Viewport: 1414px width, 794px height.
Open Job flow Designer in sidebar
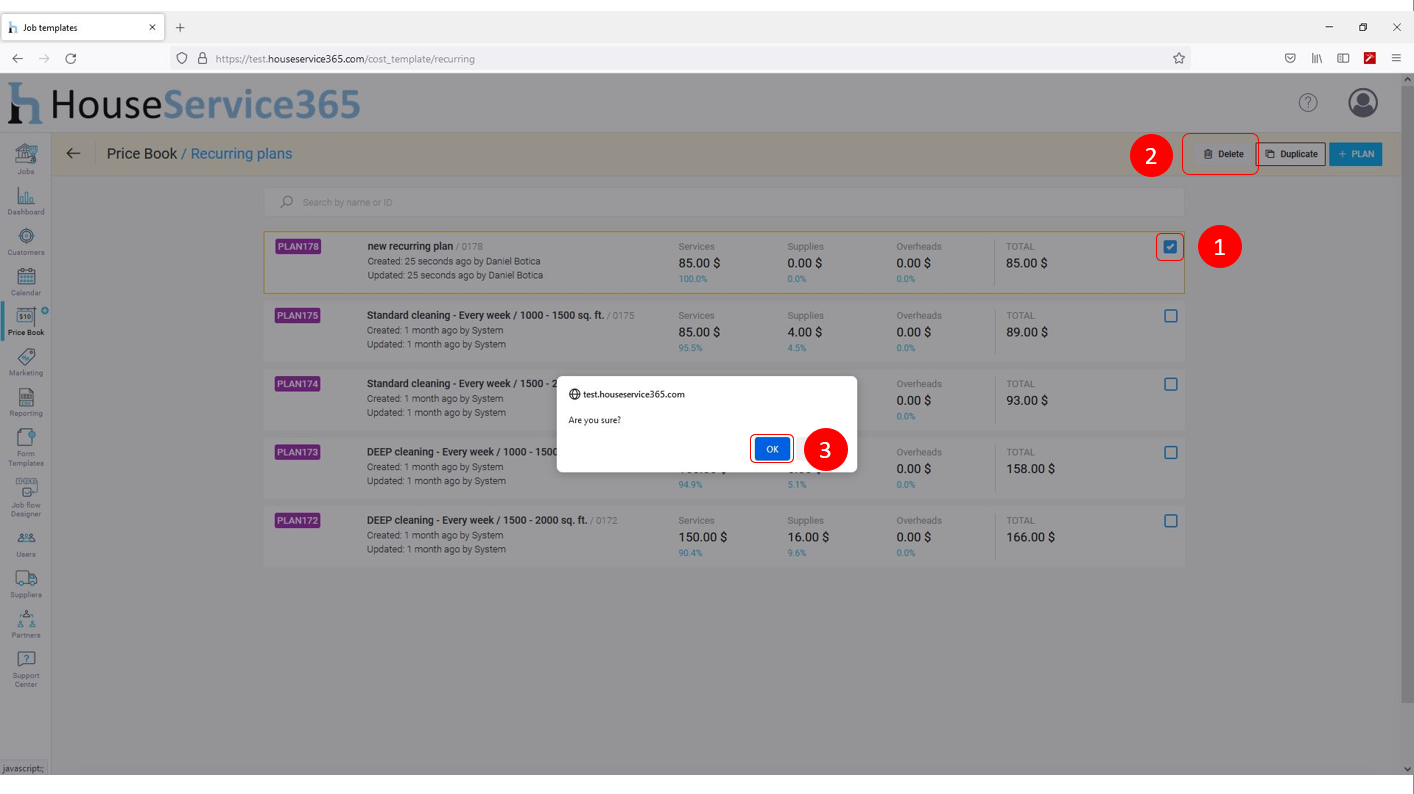coord(26,497)
